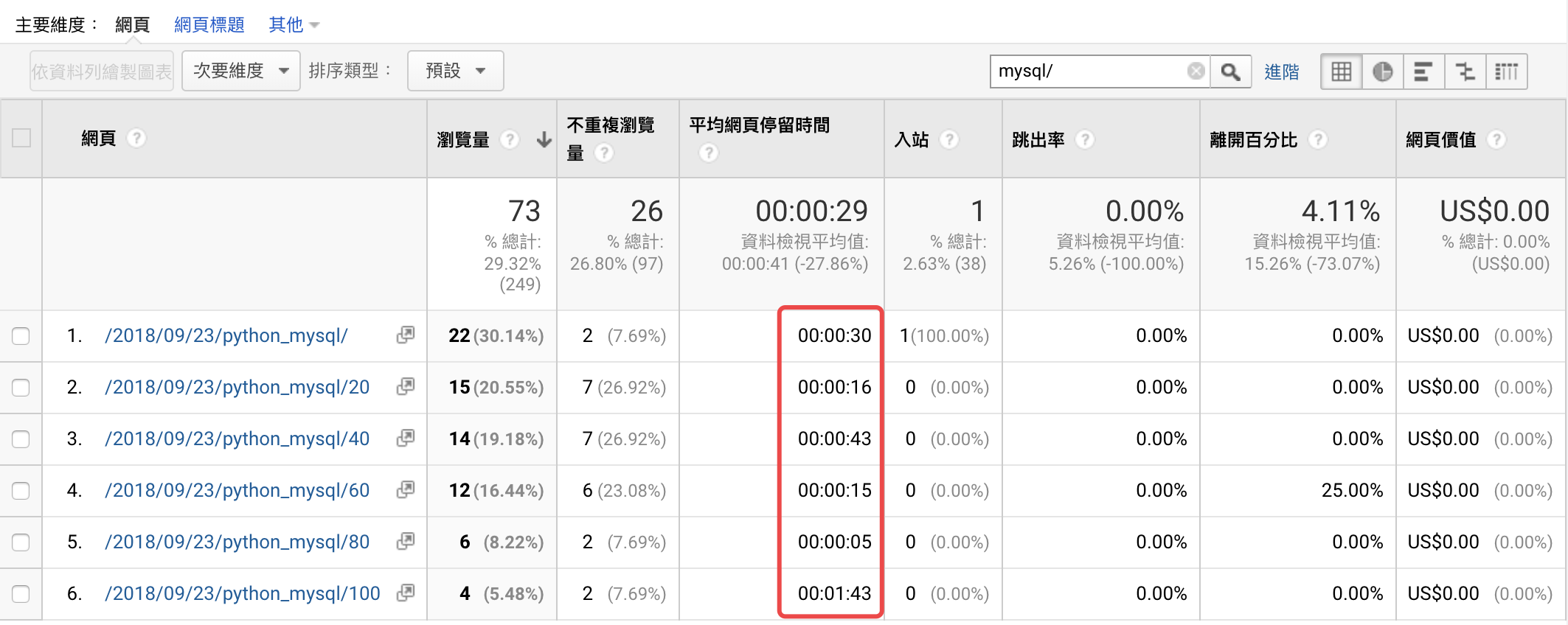Open help icon for 入站 column
Screen dimensions: 1568x625
pyautogui.click(x=950, y=139)
